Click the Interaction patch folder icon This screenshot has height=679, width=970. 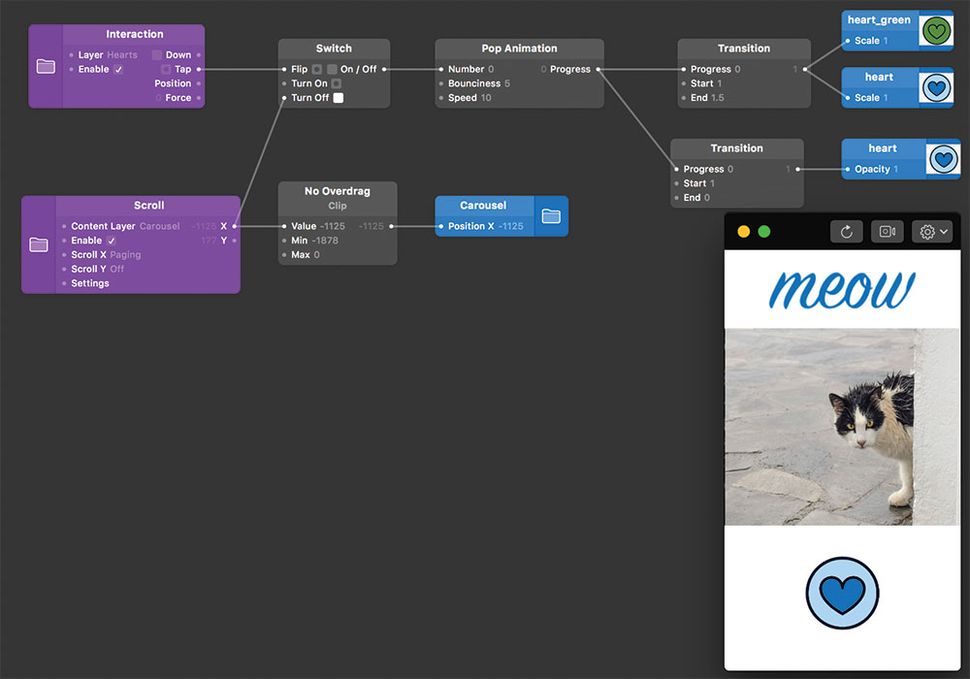click(x=45, y=66)
